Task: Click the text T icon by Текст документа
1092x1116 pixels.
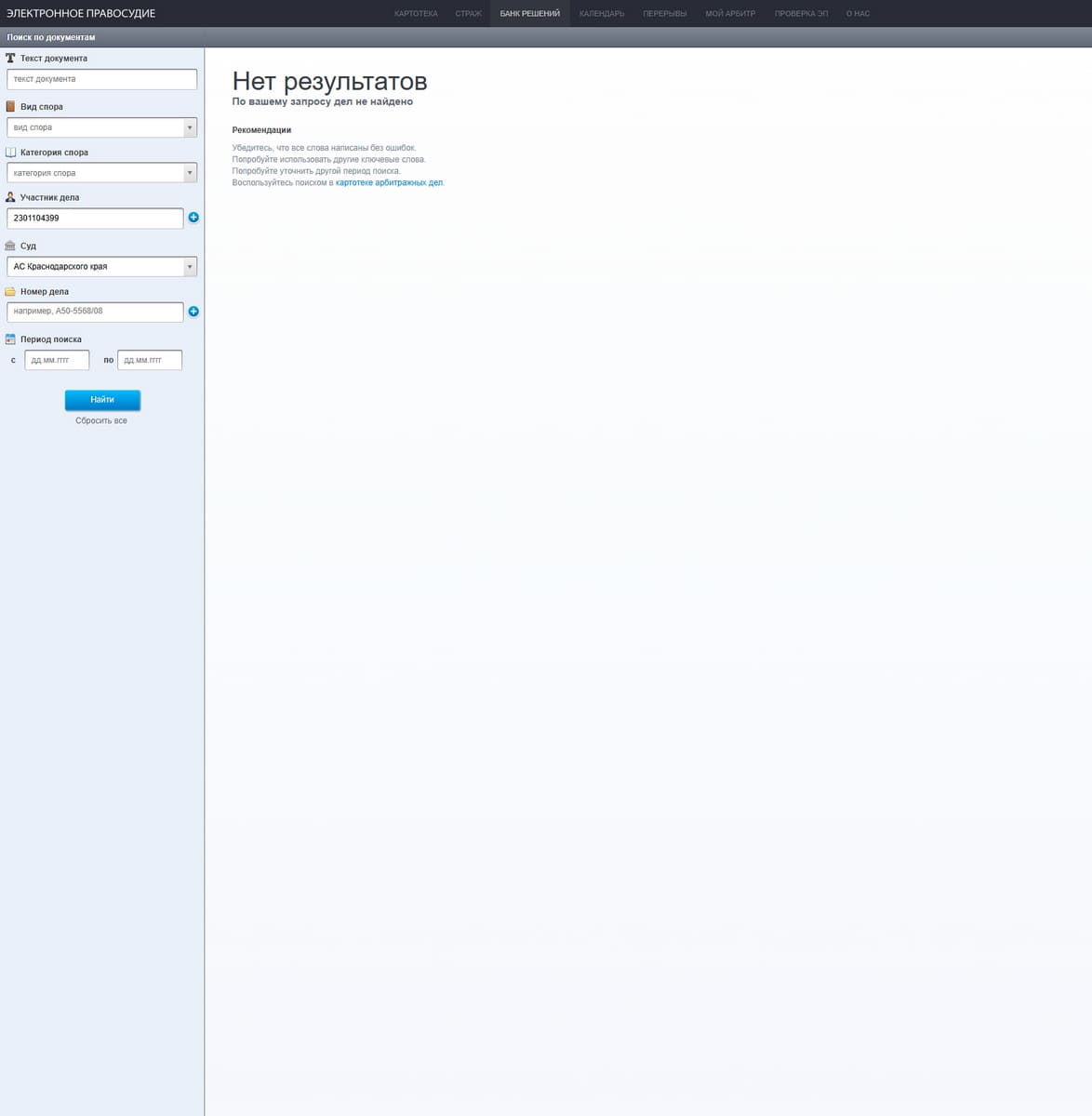Action: tap(10, 59)
